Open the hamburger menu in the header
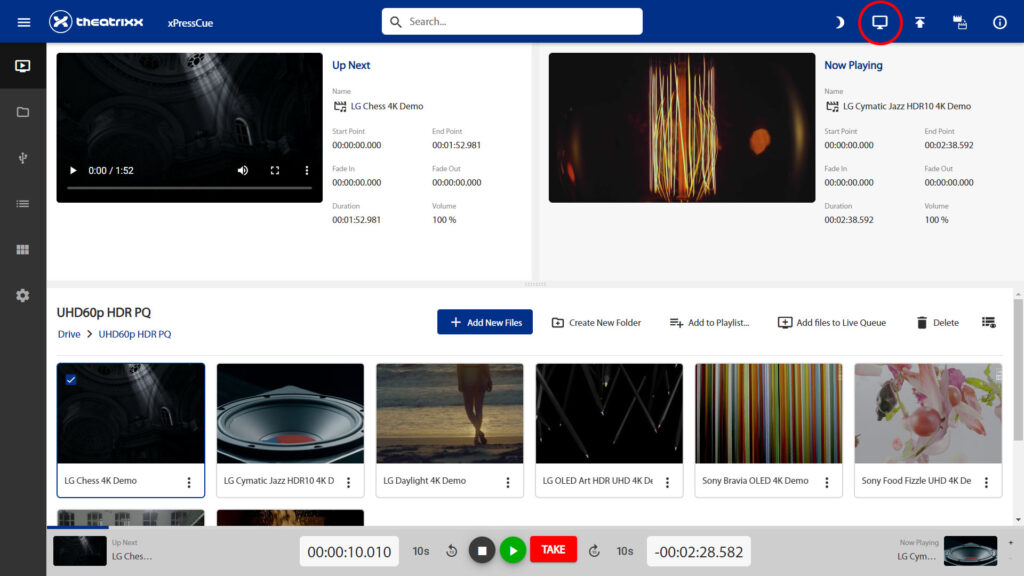Image resolution: width=1024 pixels, height=576 pixels. click(23, 22)
